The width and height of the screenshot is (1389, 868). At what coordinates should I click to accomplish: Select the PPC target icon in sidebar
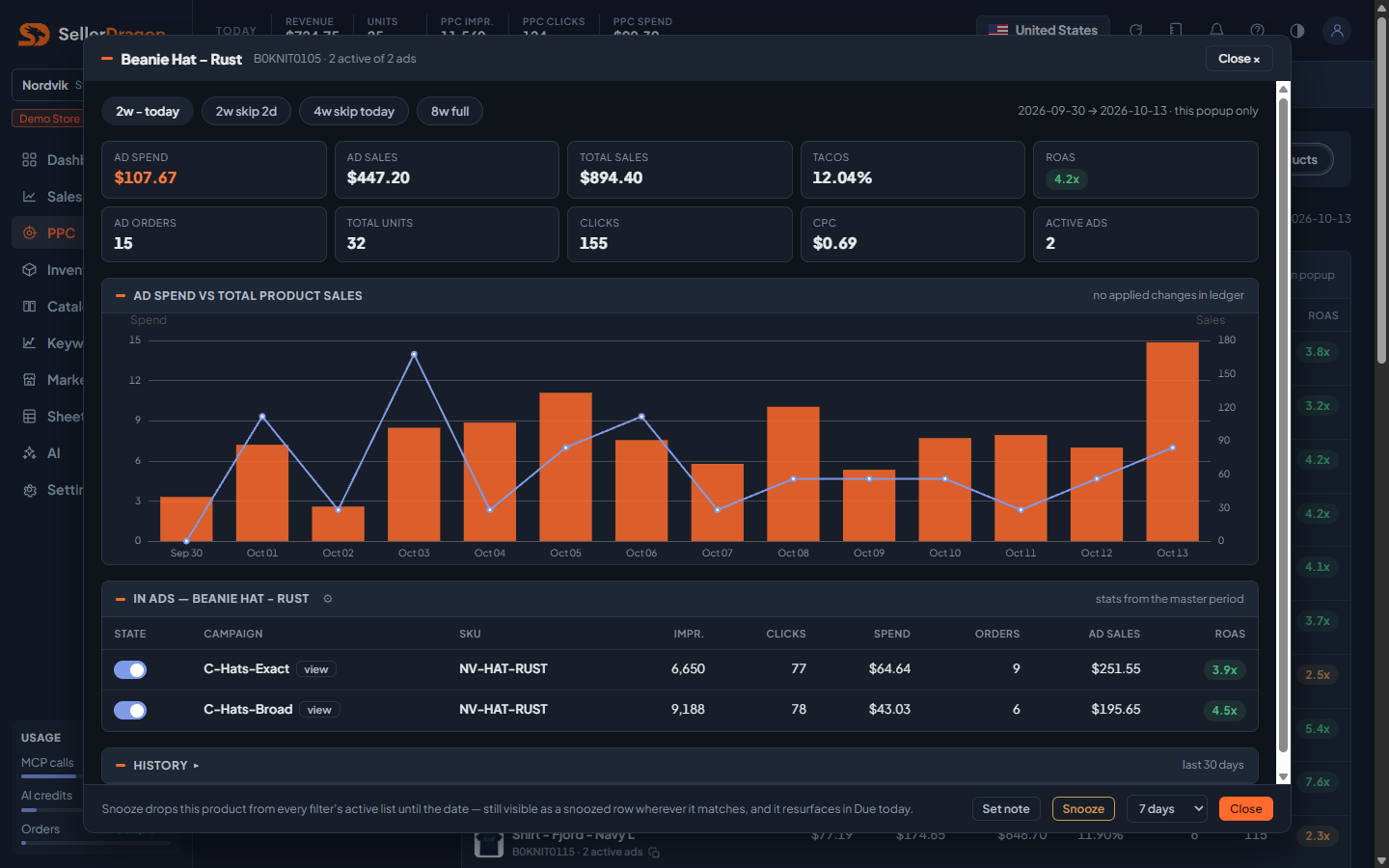30,233
